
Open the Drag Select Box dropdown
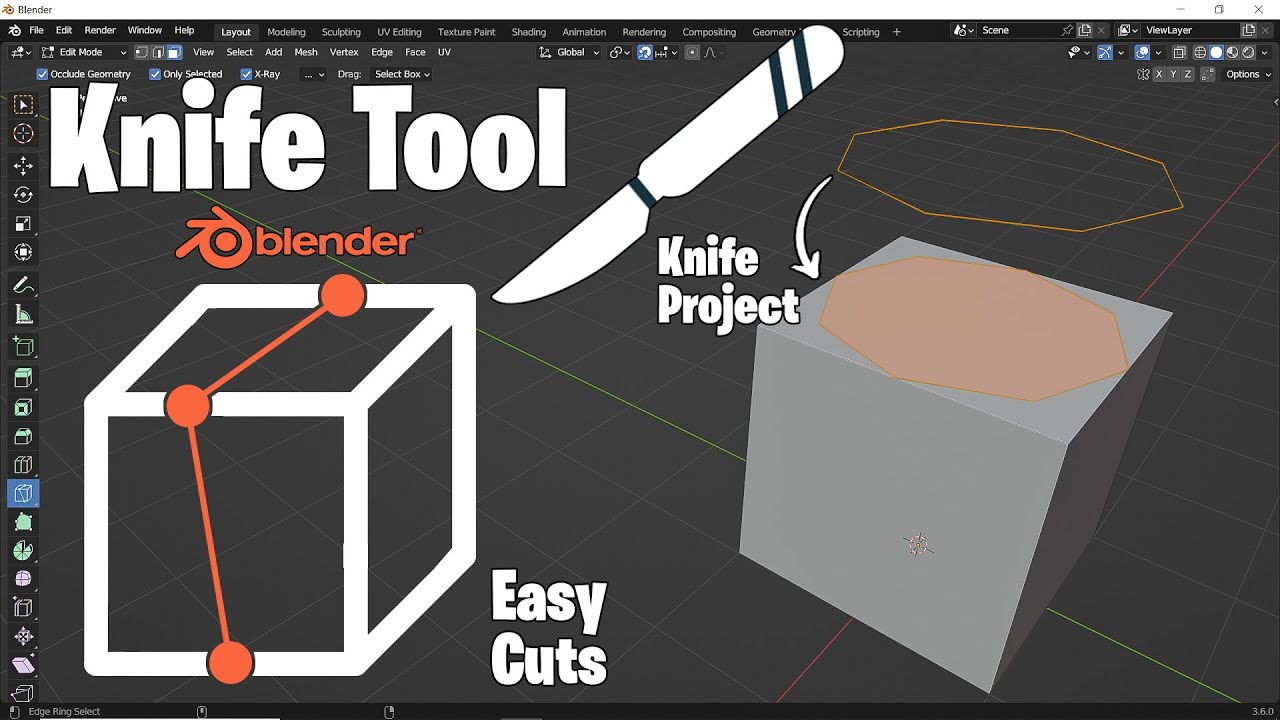(x=402, y=74)
